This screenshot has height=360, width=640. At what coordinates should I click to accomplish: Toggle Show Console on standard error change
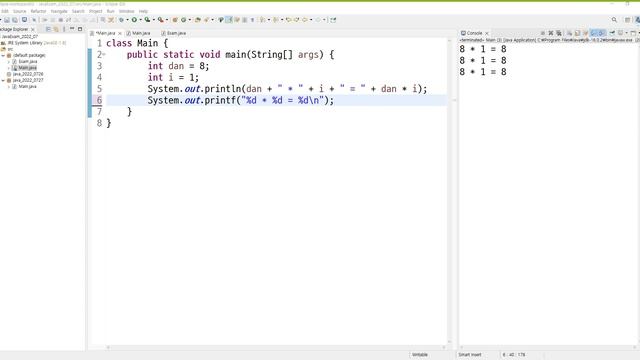click(x=601, y=33)
